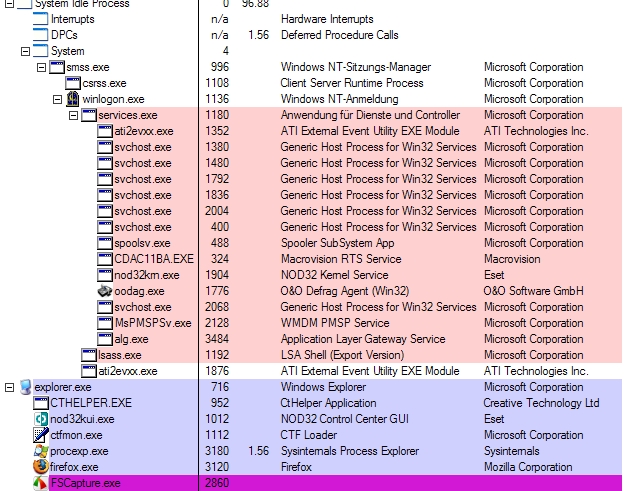Click the FSCapture.exe icon
The image size is (625, 491).
[x=41, y=483]
